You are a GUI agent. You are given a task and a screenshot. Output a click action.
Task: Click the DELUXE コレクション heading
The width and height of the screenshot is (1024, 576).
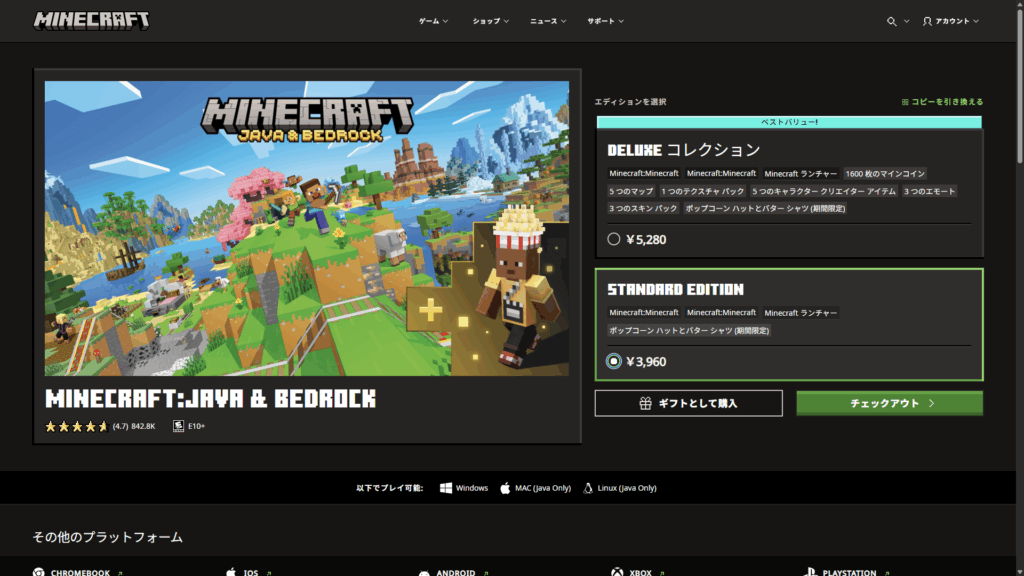pos(684,150)
